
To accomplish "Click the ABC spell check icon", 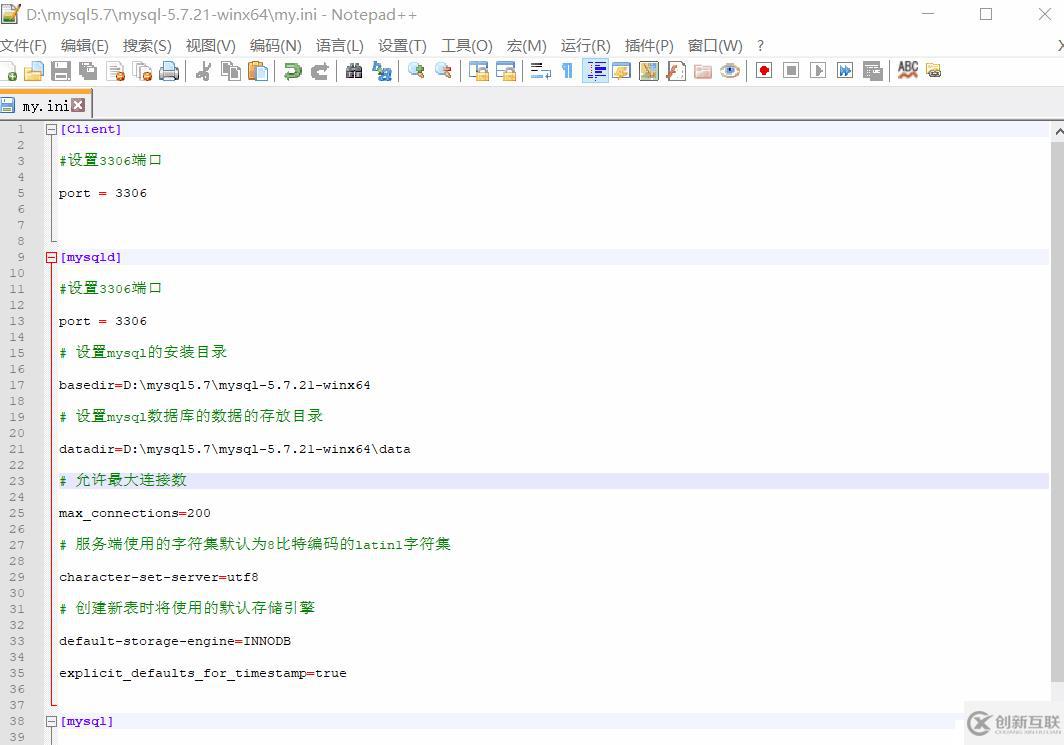I will [x=907, y=70].
